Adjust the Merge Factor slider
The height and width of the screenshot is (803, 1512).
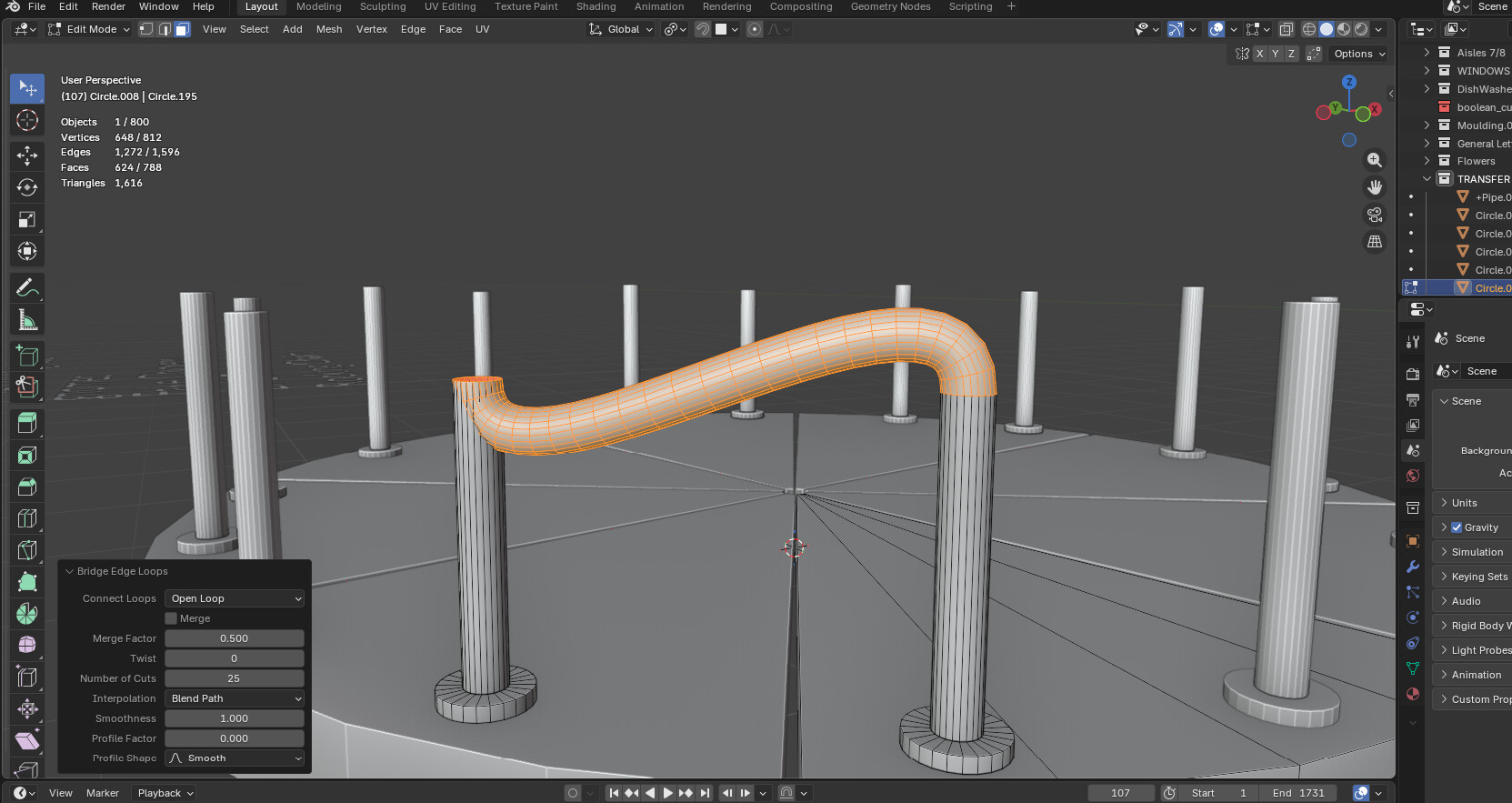pyautogui.click(x=235, y=638)
